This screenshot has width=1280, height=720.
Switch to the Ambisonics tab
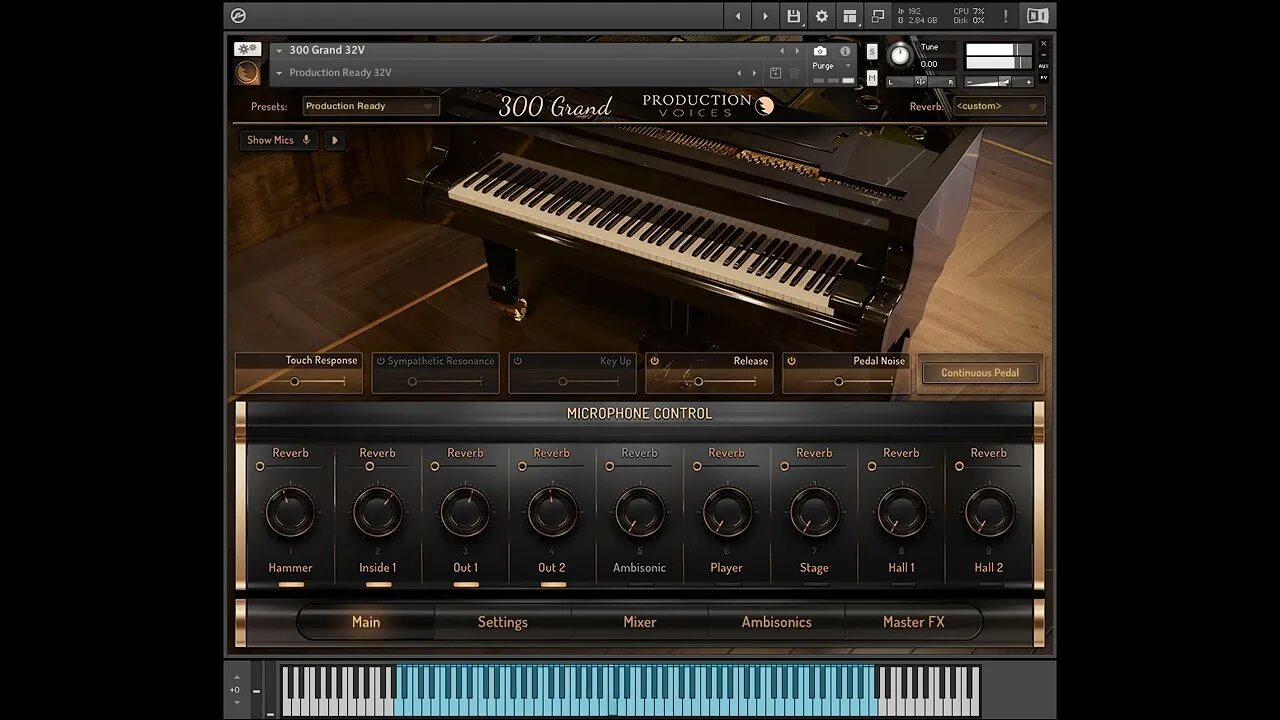tap(777, 622)
